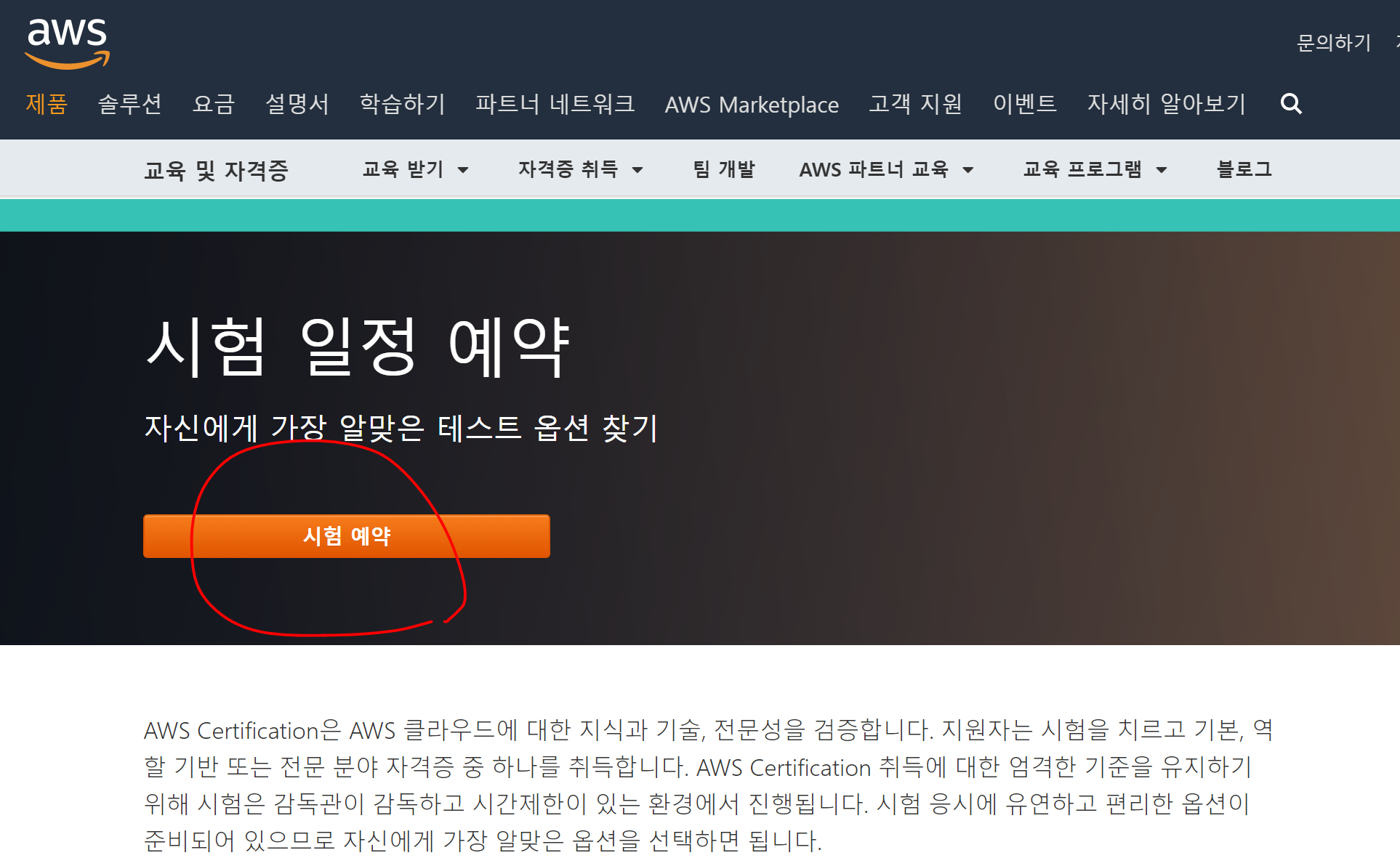
Task: Select the 팀 개발 tab
Action: 723,170
